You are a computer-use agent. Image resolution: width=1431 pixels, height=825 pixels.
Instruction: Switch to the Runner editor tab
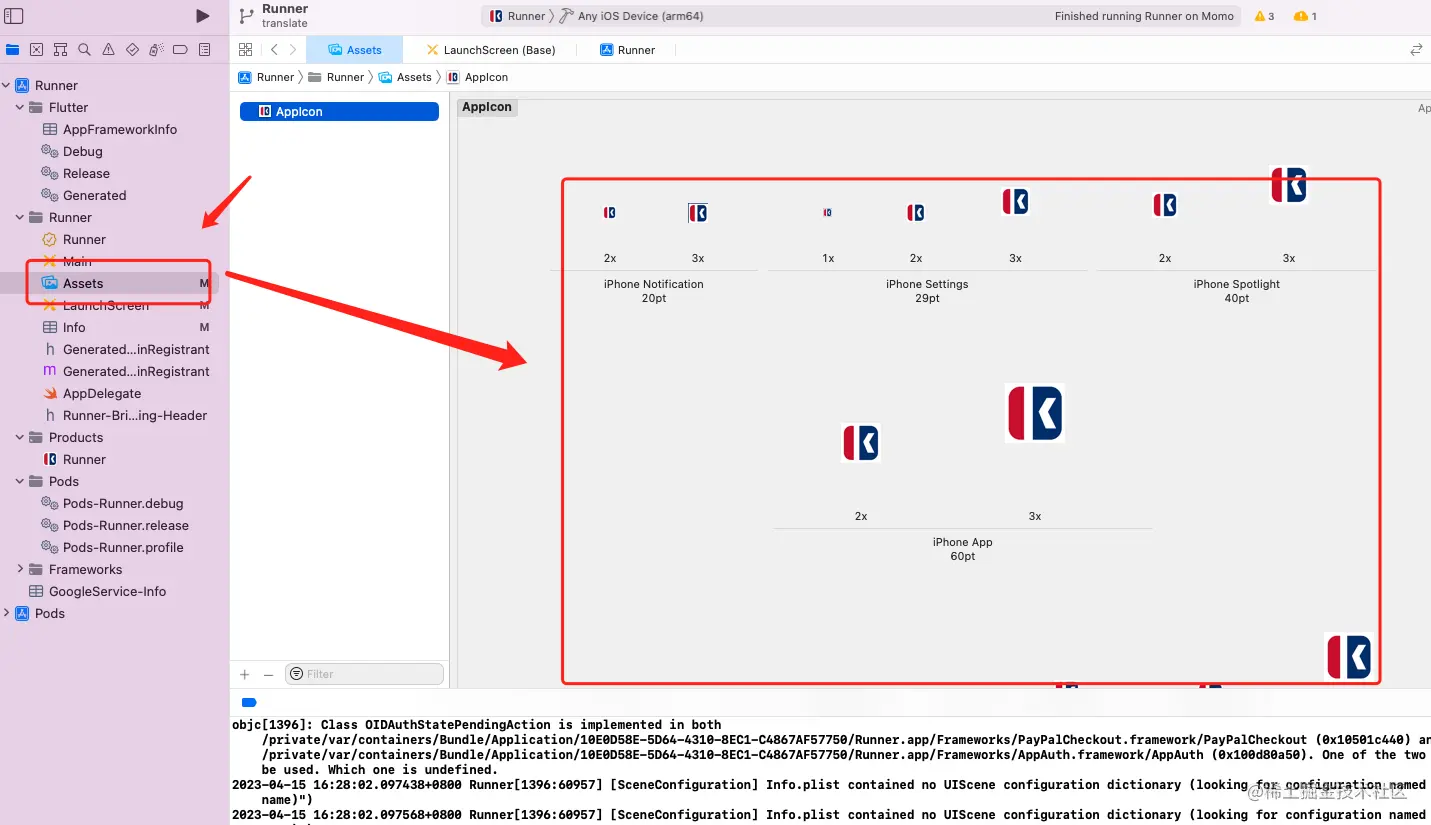pyautogui.click(x=627, y=50)
